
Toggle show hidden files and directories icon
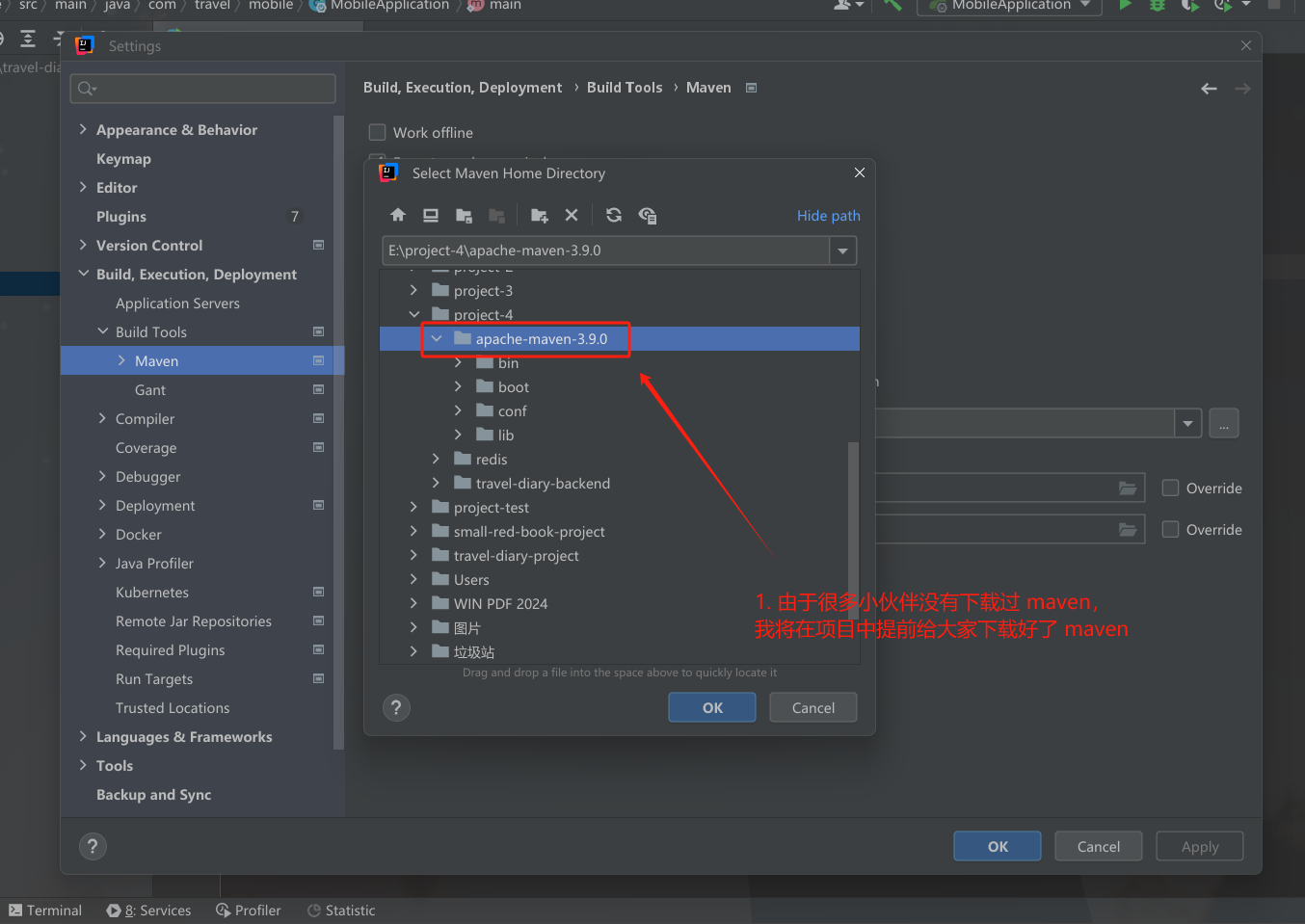pos(648,215)
